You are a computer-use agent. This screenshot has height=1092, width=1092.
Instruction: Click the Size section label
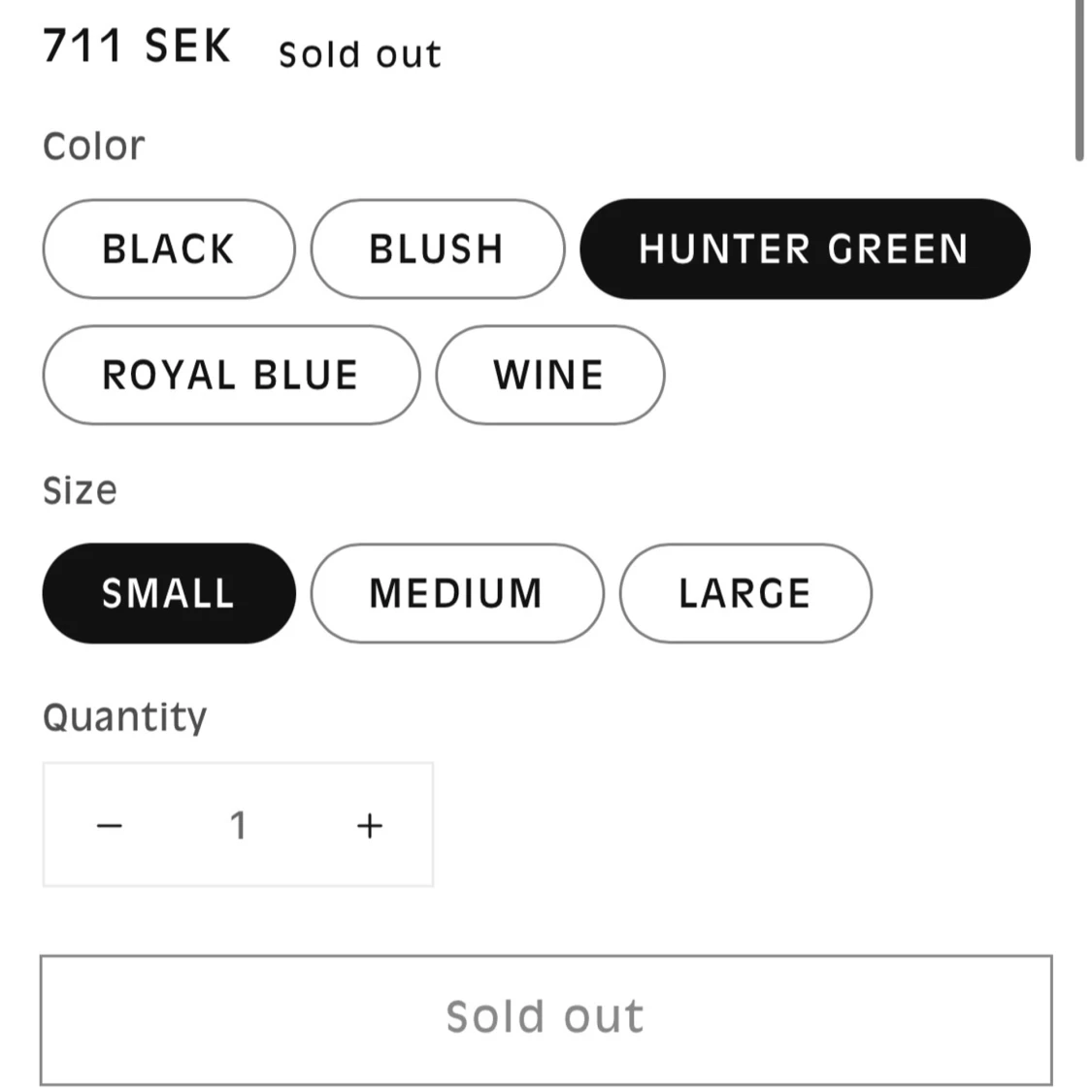(x=80, y=490)
